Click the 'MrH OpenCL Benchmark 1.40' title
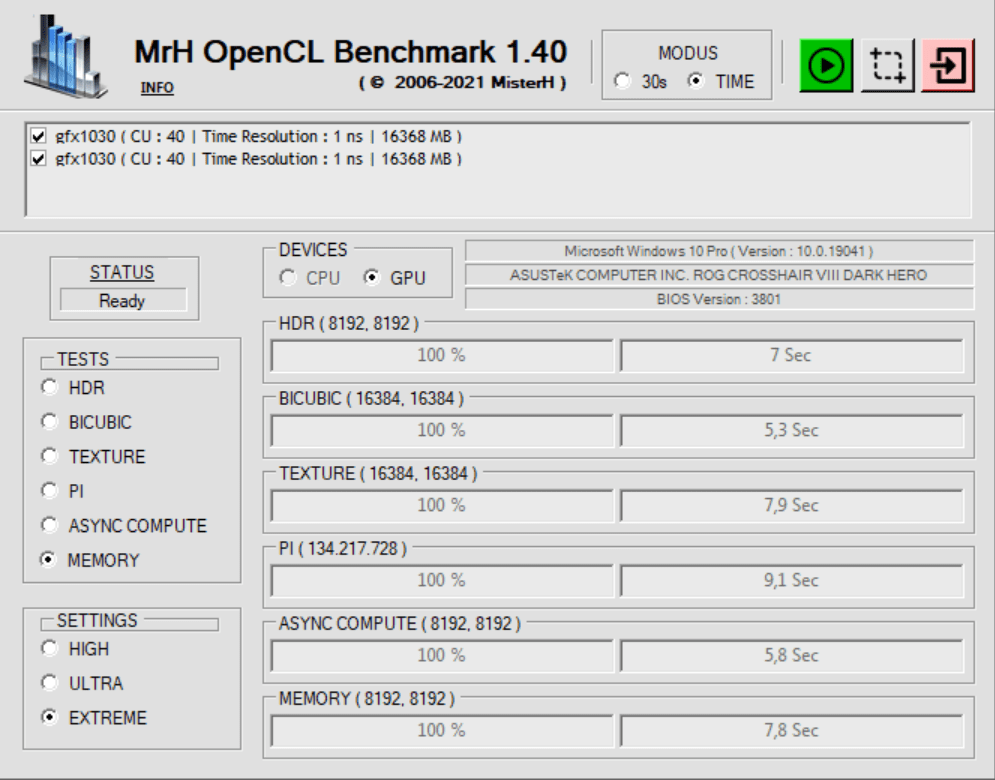 [350, 52]
